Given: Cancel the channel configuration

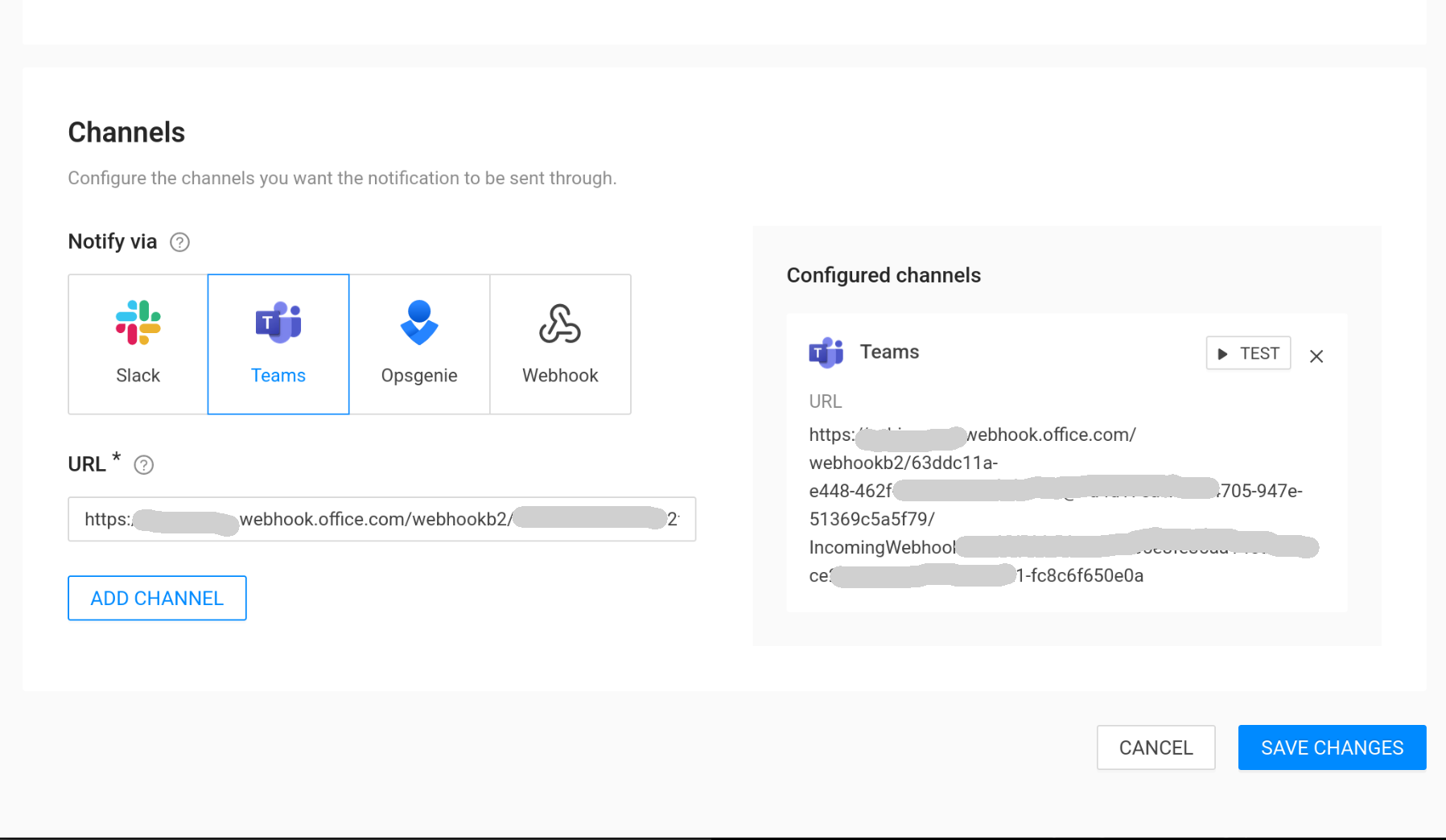Looking at the screenshot, I should pyautogui.click(x=1156, y=747).
